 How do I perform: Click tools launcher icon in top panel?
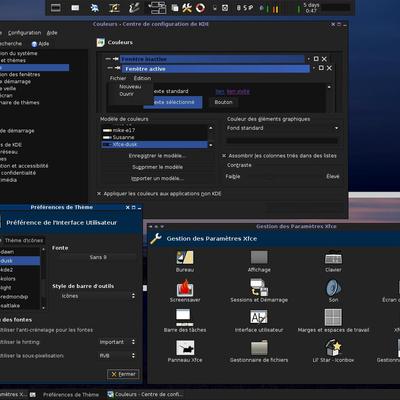187,8
